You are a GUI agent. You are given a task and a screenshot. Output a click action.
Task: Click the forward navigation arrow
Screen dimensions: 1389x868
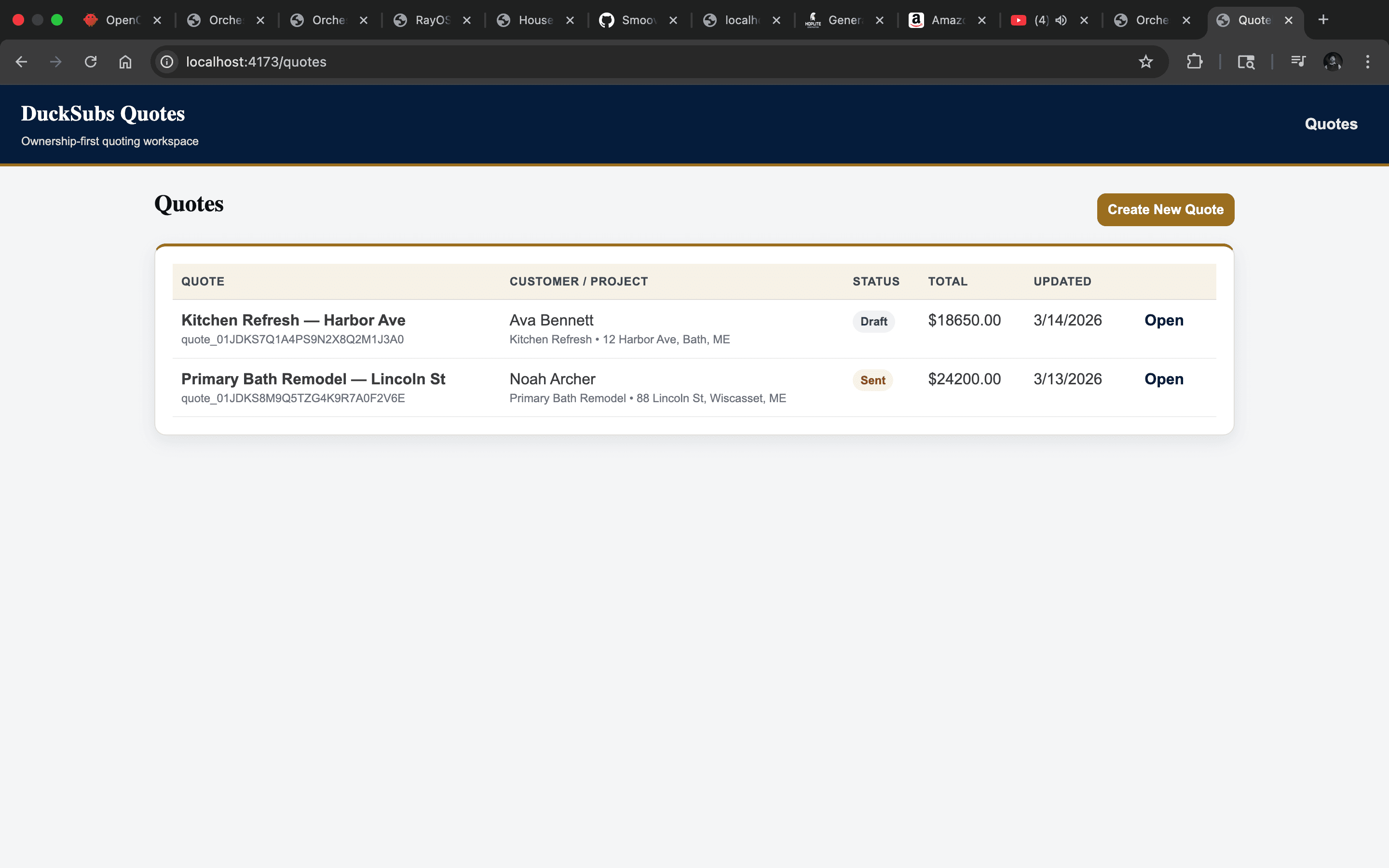[55, 61]
